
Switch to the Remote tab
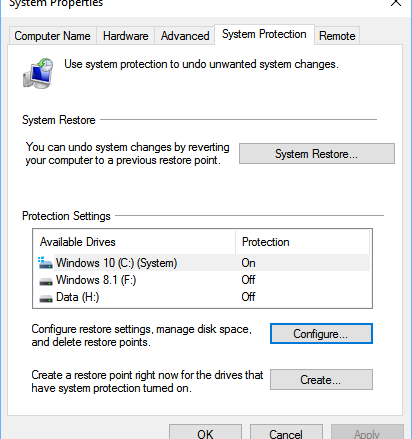point(337,36)
